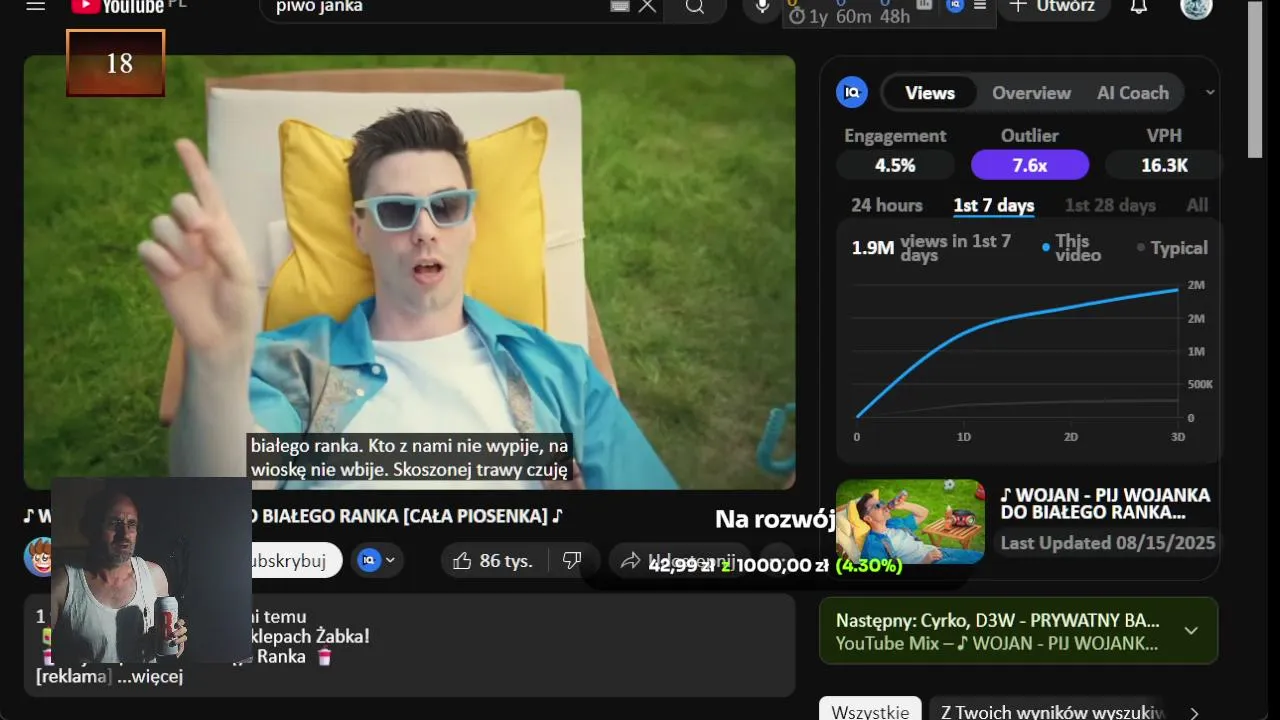Viewport: 1280px width, 720px height.
Task: Click the '1.9M views in 1st 7 days' stat
Action: pos(932,247)
